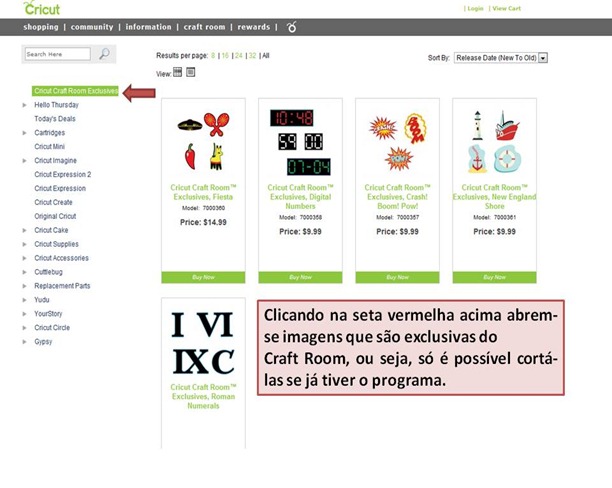
Task: Open Today's Deals category
Action: click(x=55, y=119)
